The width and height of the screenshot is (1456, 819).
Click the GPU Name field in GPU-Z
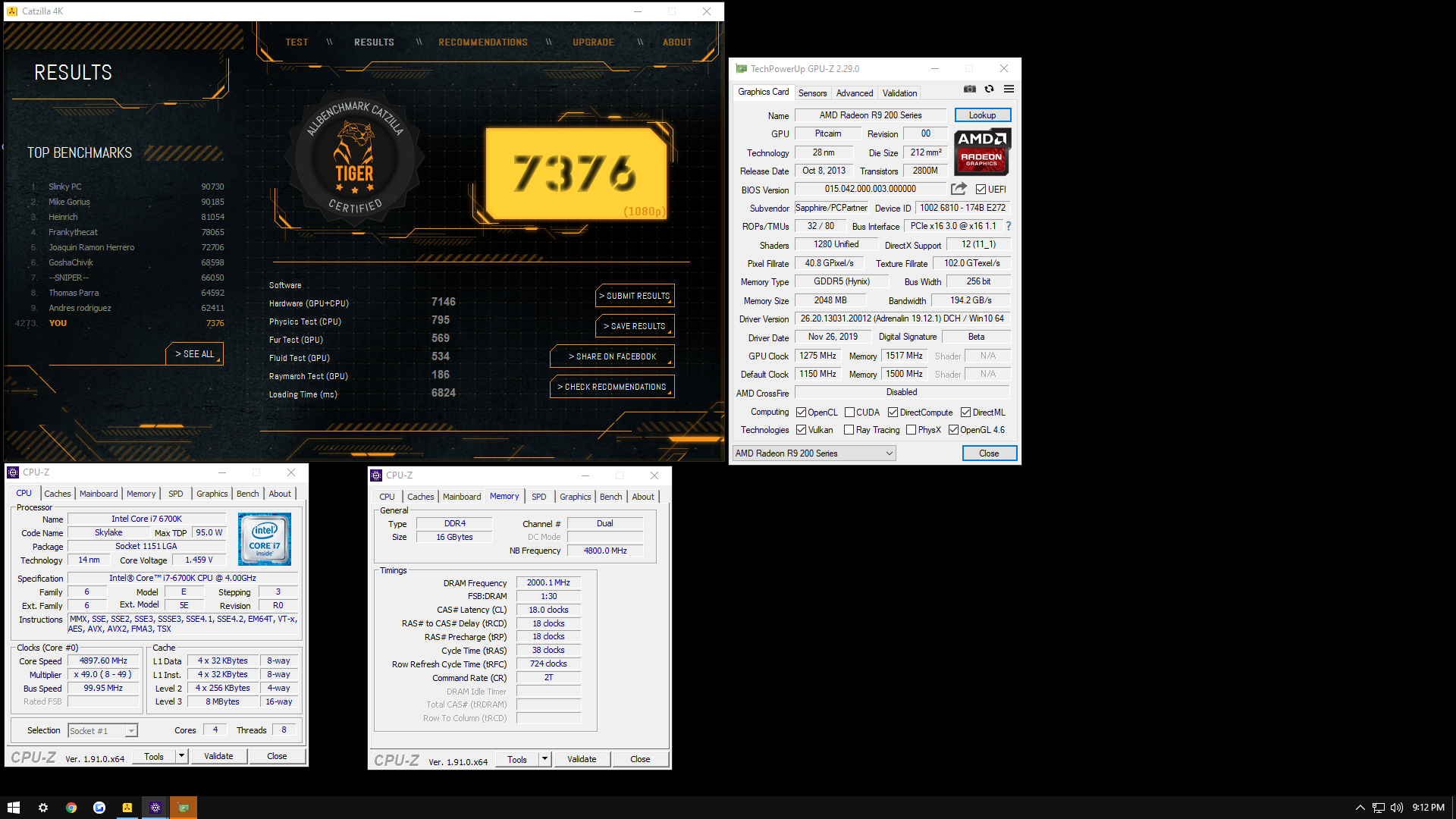pos(871,115)
